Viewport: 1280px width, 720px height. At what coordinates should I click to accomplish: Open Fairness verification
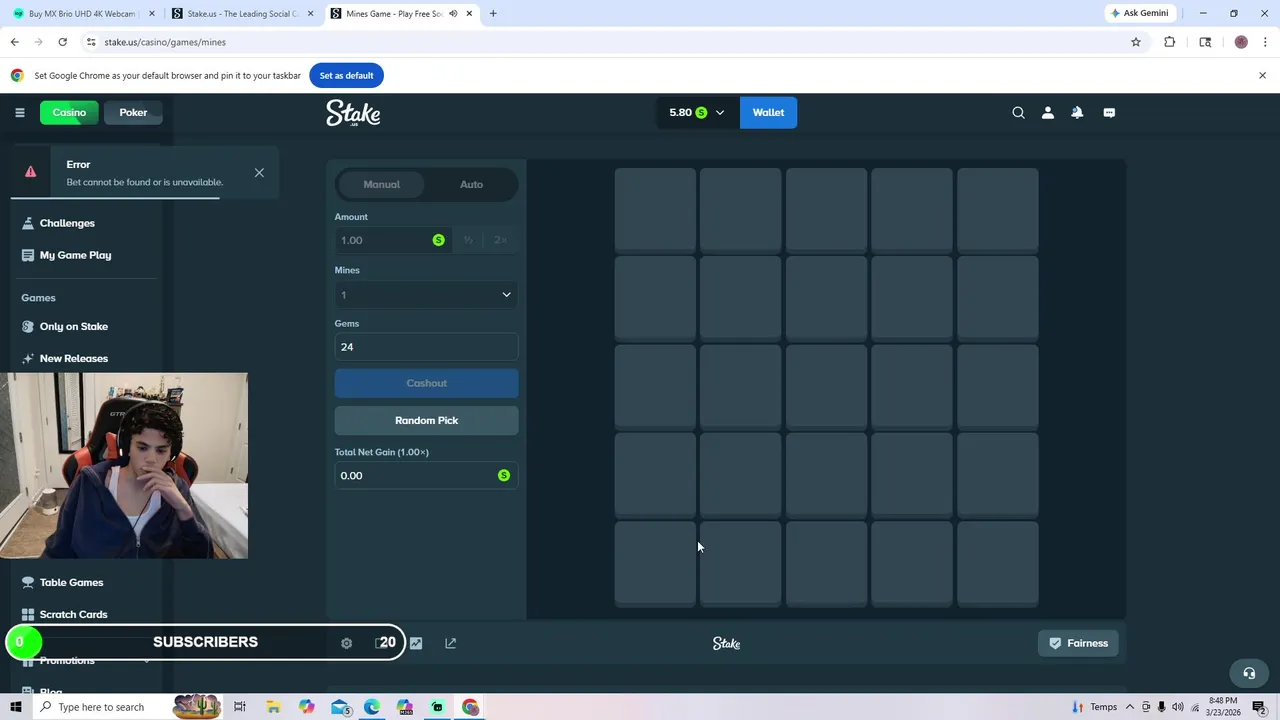tap(1078, 643)
